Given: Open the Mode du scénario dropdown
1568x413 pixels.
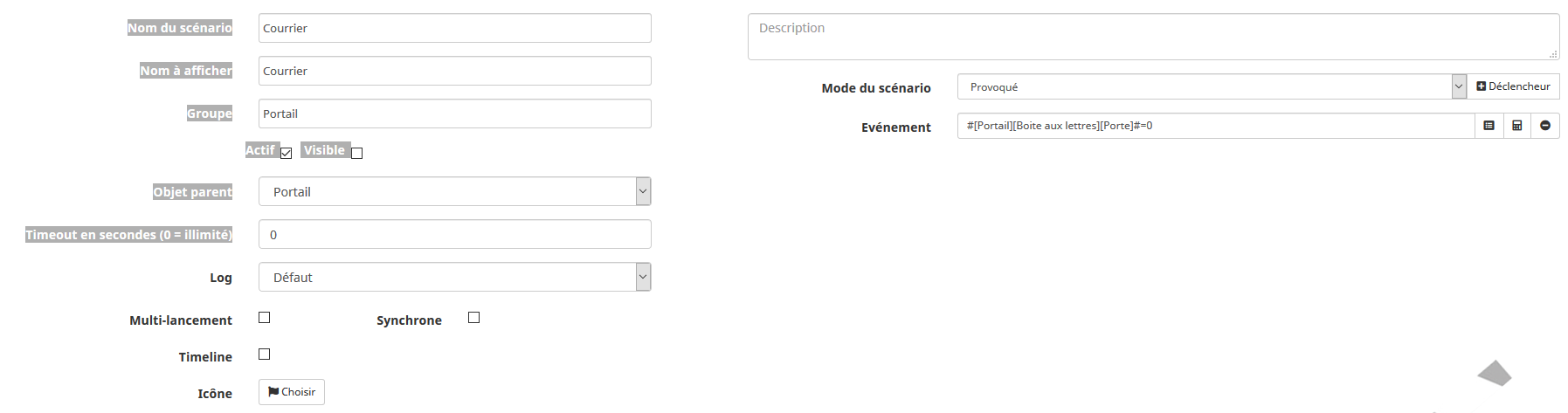Looking at the screenshot, I should point(1211,87).
